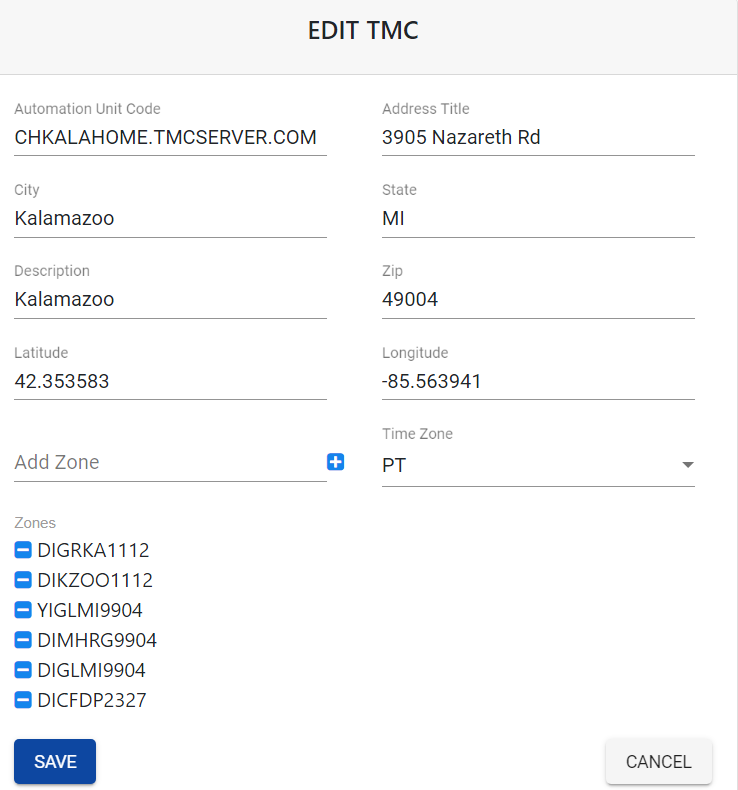Click the EDIT TMC dialog title
This screenshot has width=738, height=790.
[x=363, y=31]
